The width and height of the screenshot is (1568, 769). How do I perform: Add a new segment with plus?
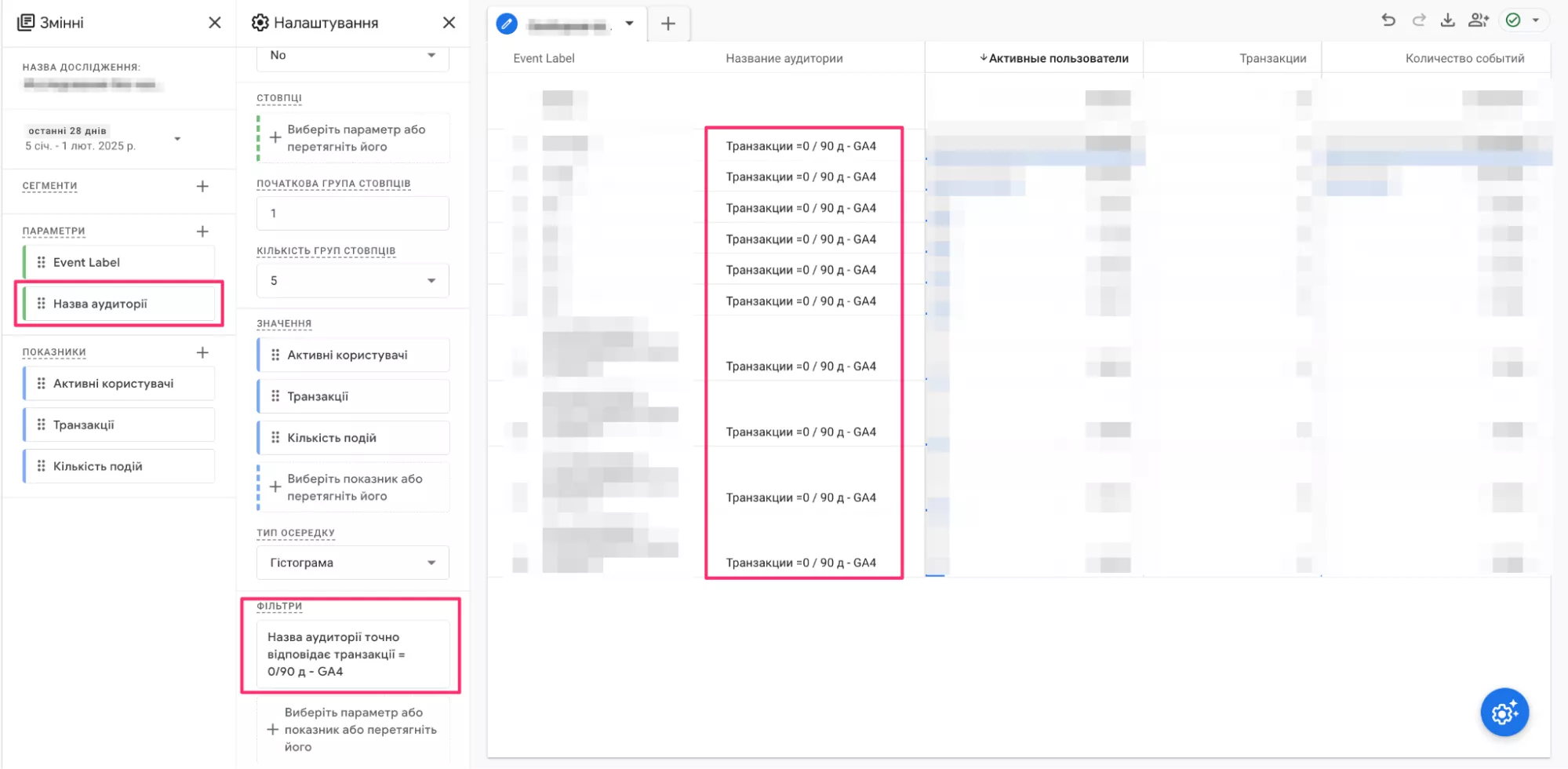(x=202, y=186)
